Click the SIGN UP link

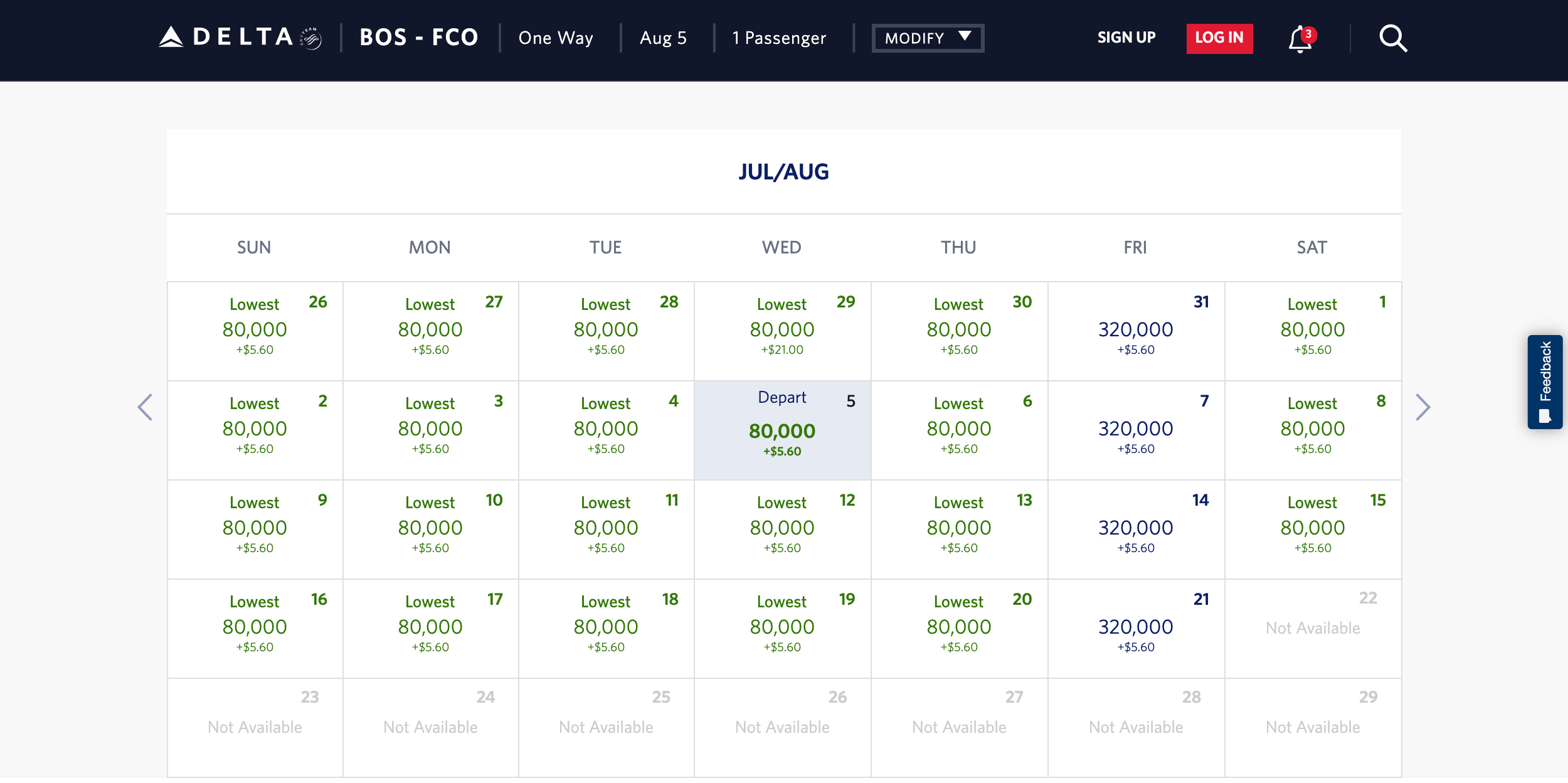(x=1126, y=38)
